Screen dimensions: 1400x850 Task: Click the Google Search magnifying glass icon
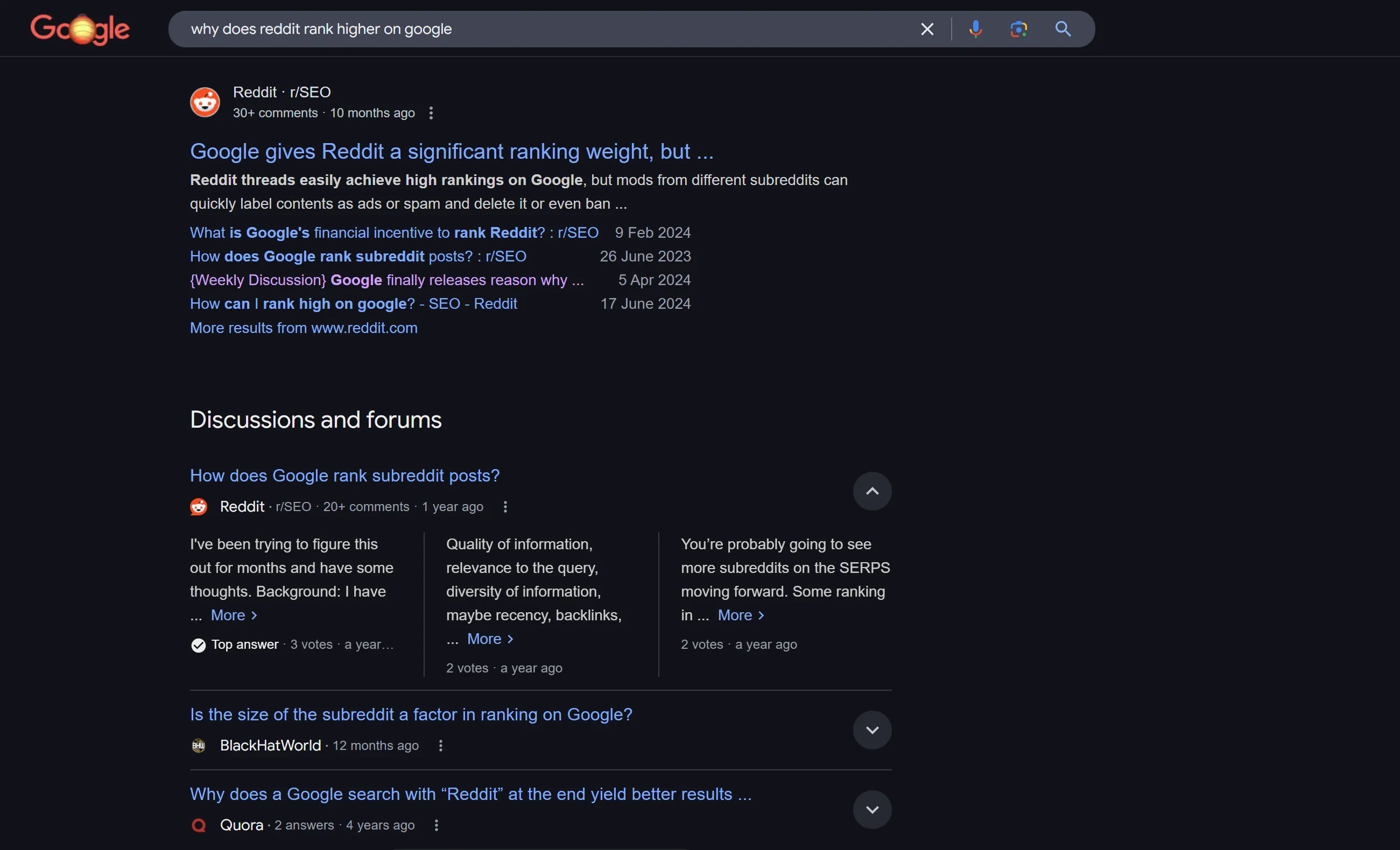tap(1064, 28)
